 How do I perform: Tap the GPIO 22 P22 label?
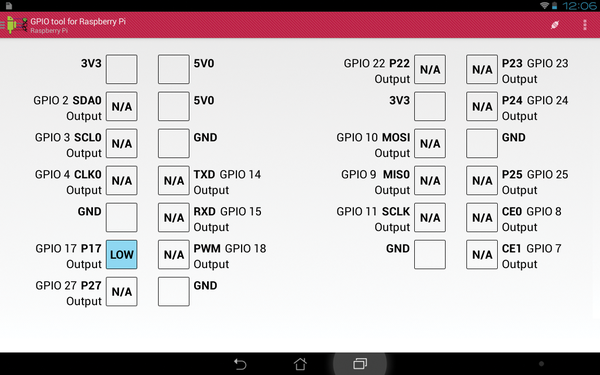377,63
